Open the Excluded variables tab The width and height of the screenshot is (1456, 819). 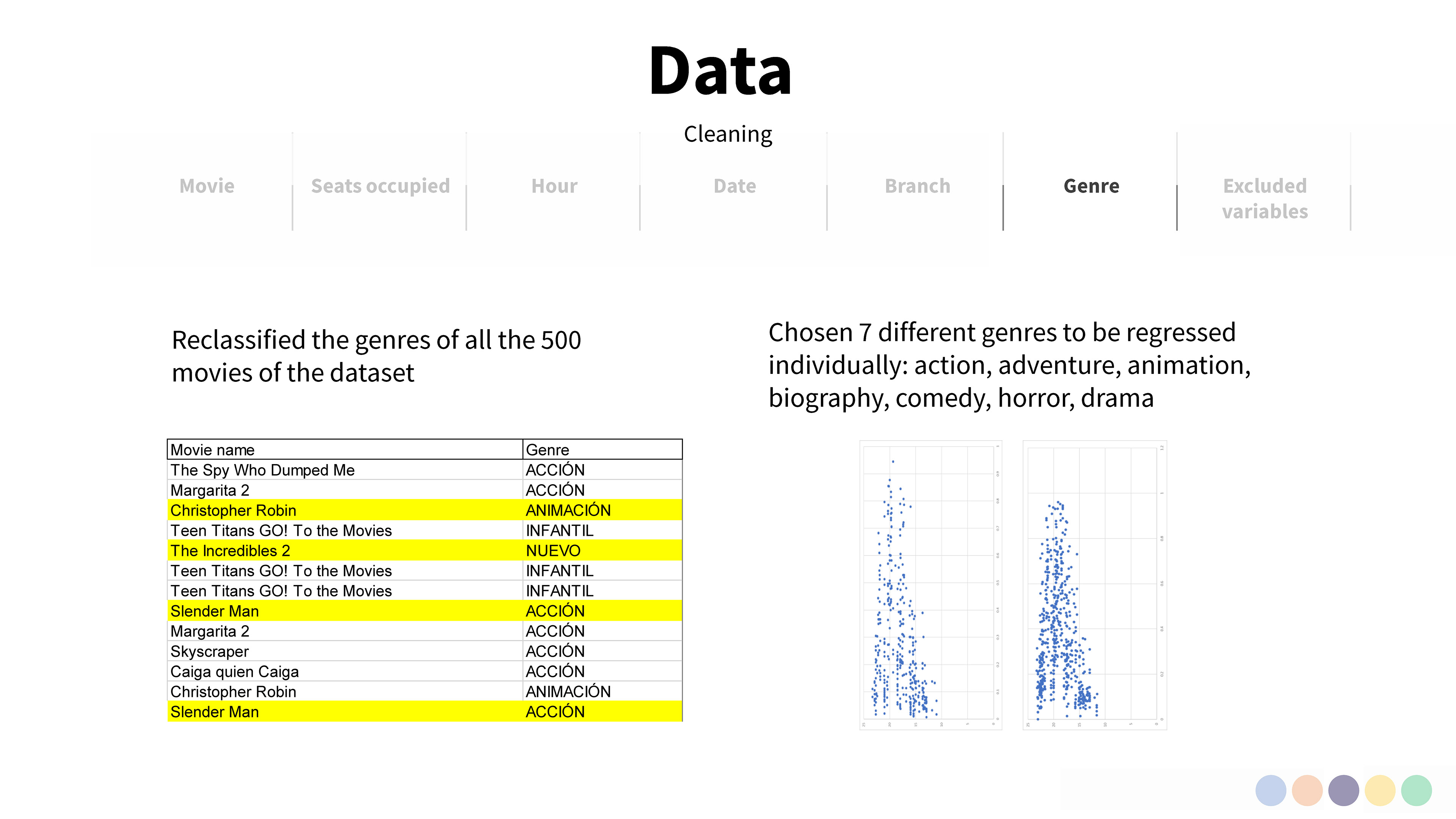pyautogui.click(x=1265, y=198)
